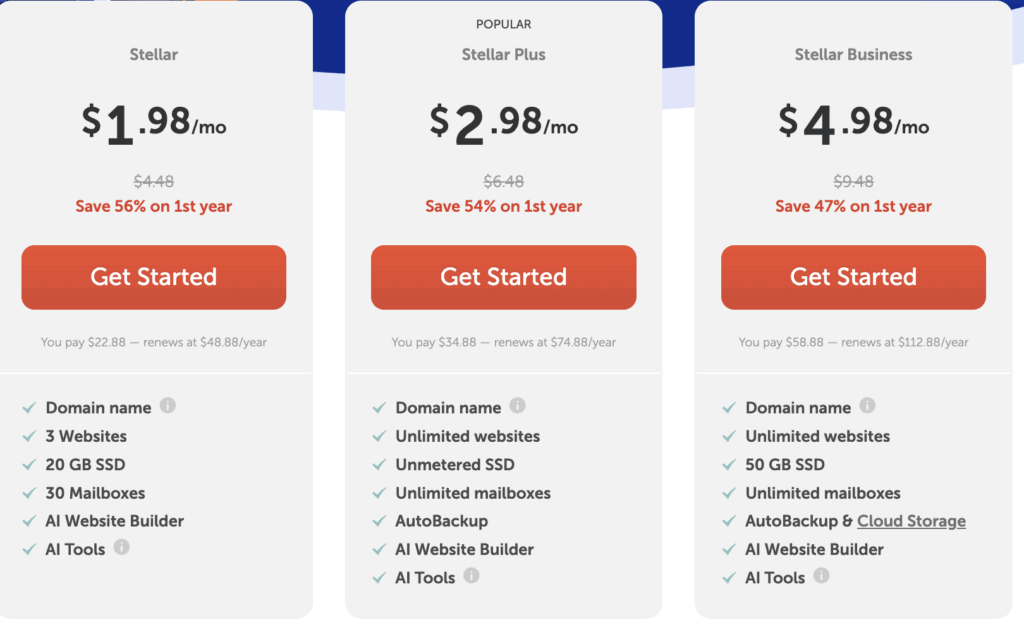The width and height of the screenshot is (1024, 627).
Task: Click the checkmark next to 3 Websites
Action: pos(29,437)
